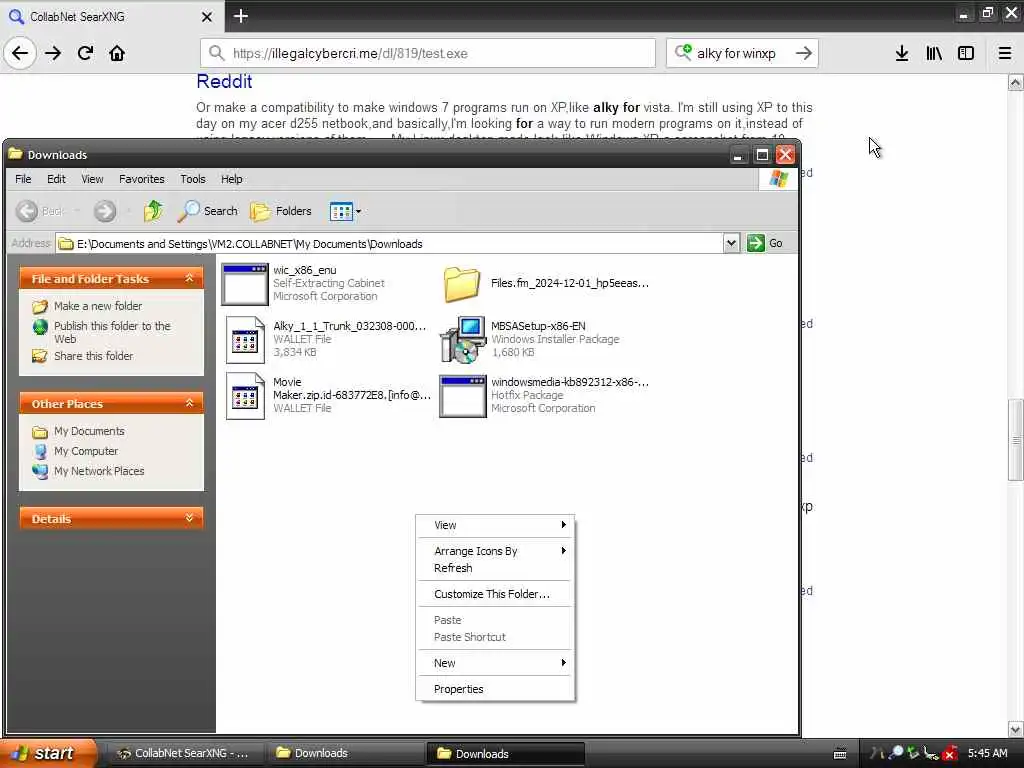Click the search engine icon in search box
Viewport: 1024px width, 768px height.
tap(683, 52)
